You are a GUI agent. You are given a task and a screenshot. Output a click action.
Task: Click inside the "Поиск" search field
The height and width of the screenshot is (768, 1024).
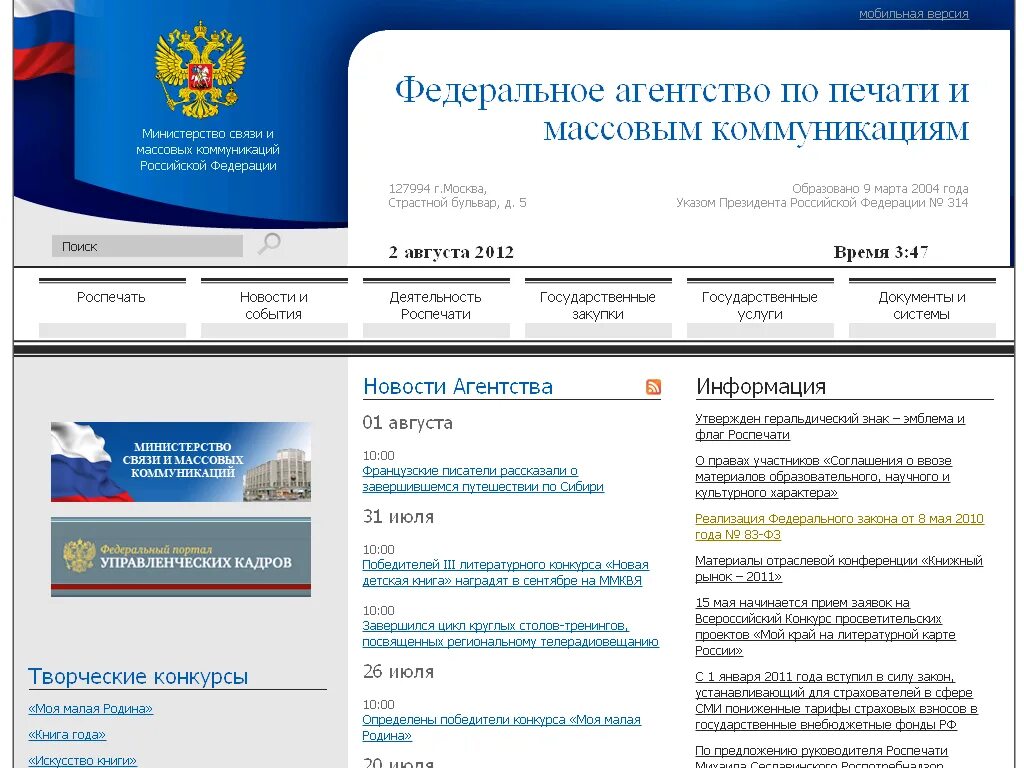(147, 245)
